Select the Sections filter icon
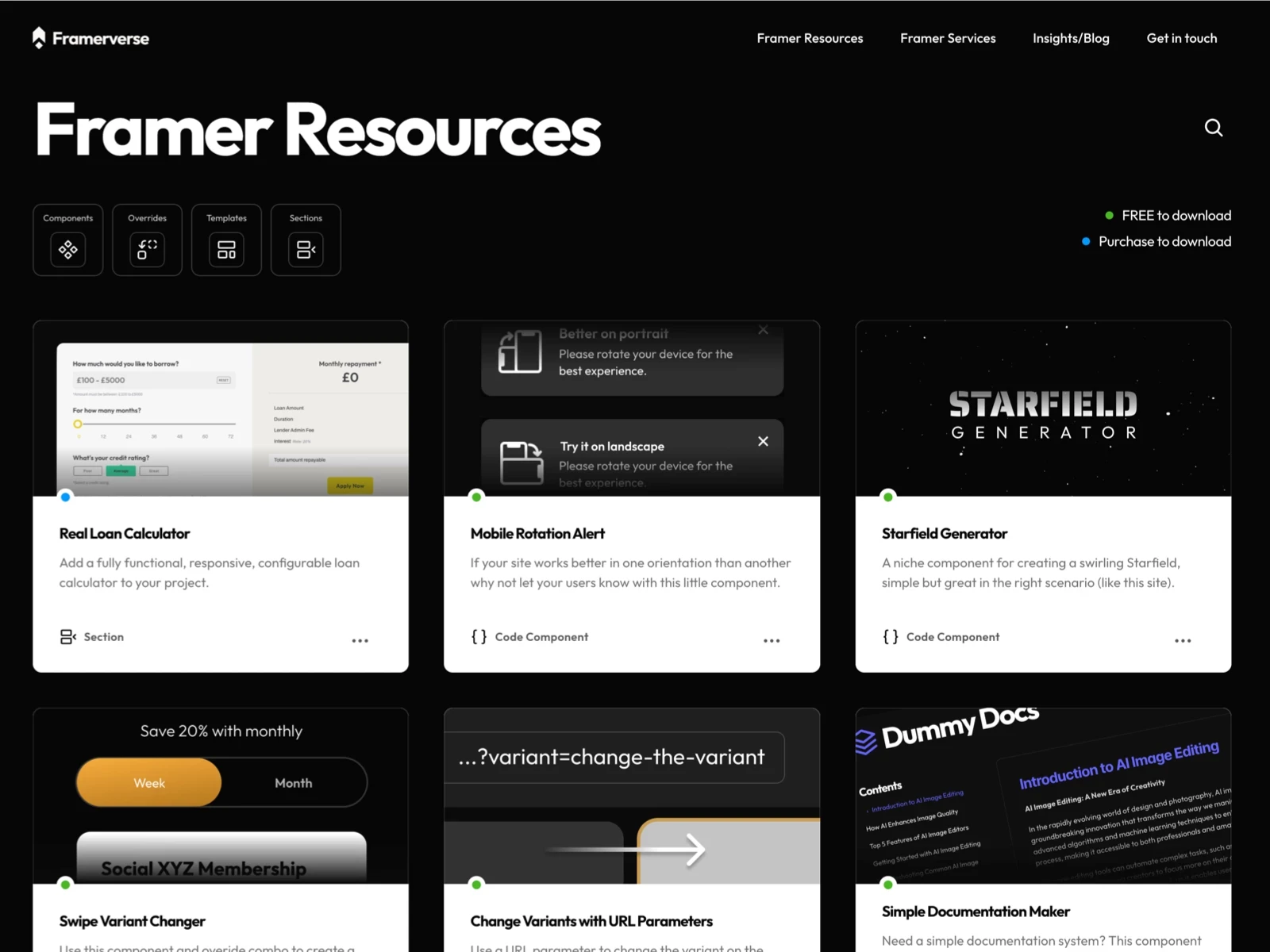 pos(306,250)
